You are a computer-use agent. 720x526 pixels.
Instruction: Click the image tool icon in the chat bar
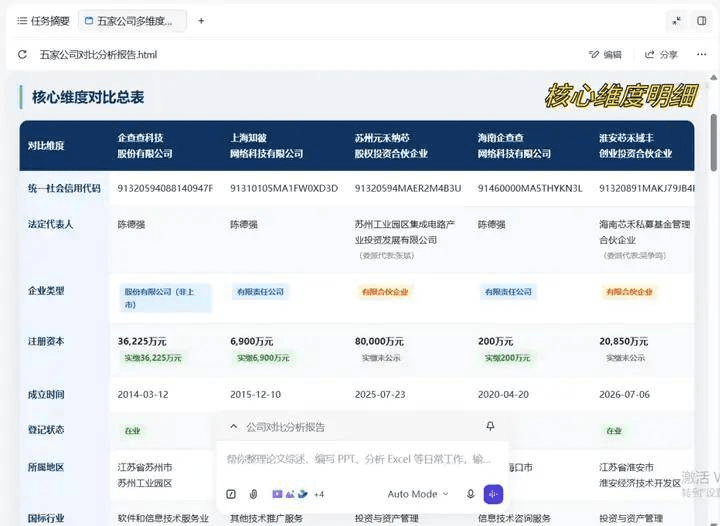tap(290, 494)
